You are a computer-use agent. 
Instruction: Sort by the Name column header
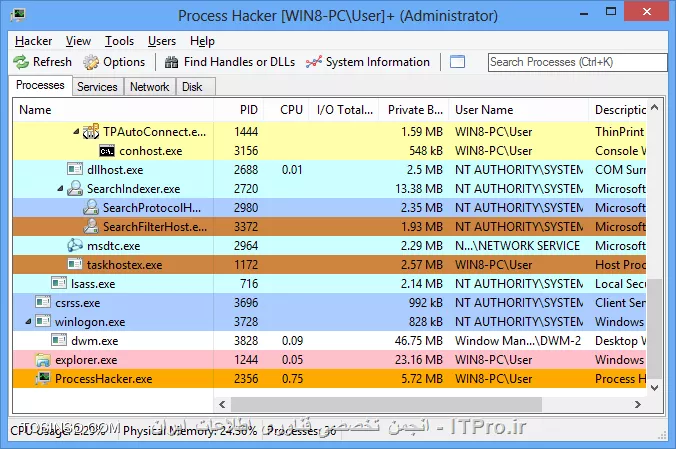point(113,110)
